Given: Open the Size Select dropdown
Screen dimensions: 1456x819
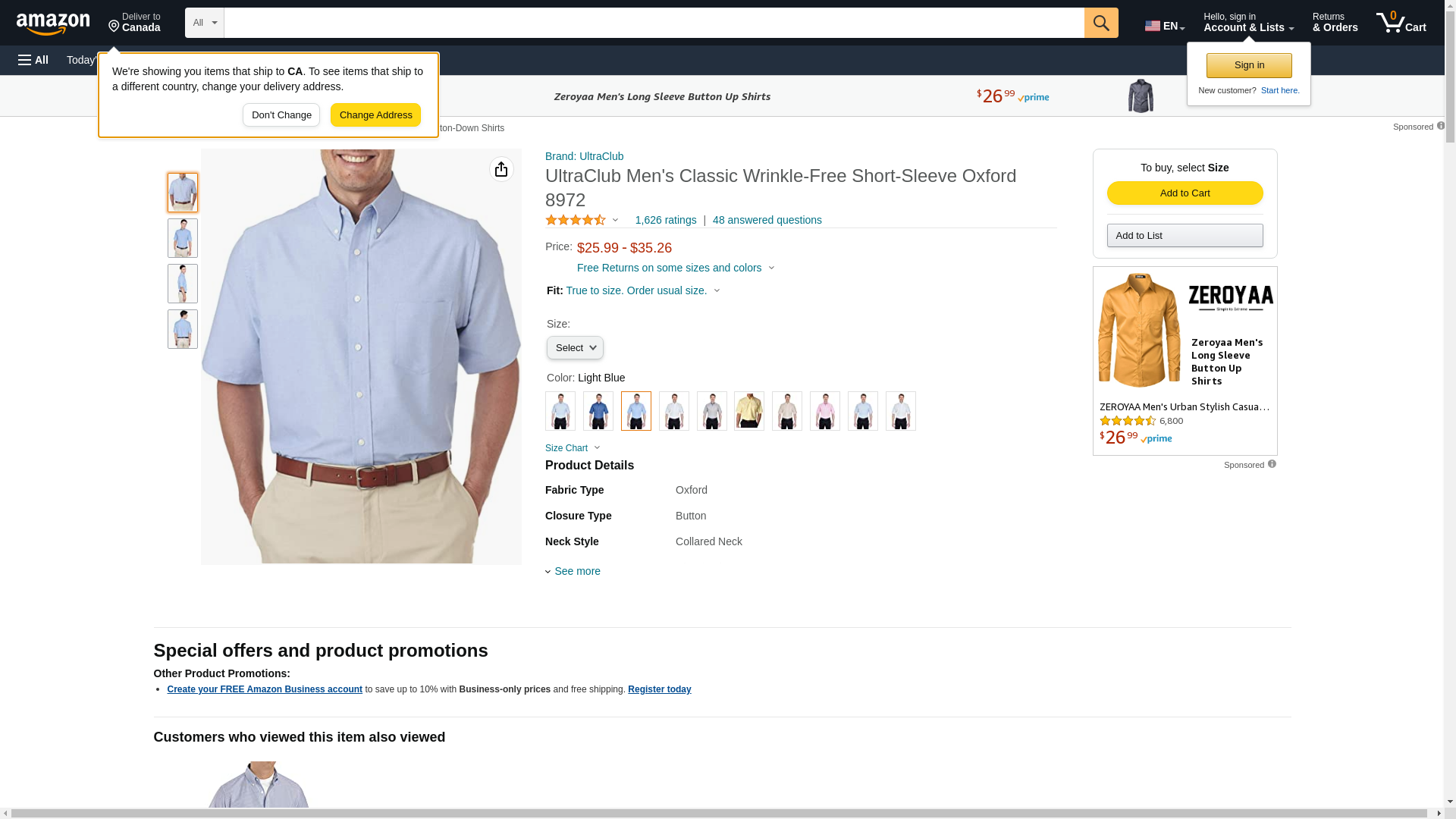Looking at the screenshot, I should pos(575,348).
